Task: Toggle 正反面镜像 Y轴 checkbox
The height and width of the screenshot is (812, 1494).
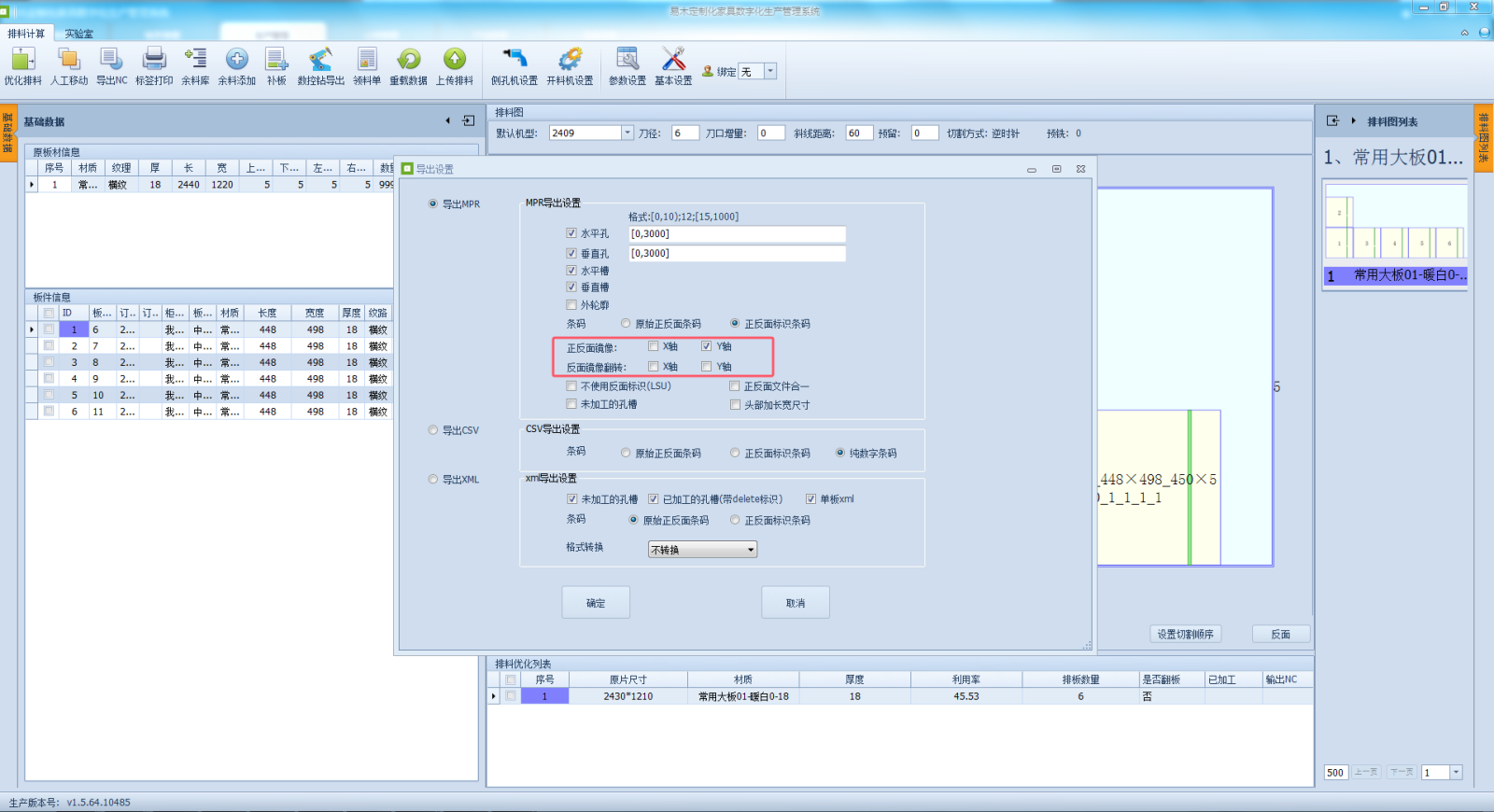Action: 707,346
